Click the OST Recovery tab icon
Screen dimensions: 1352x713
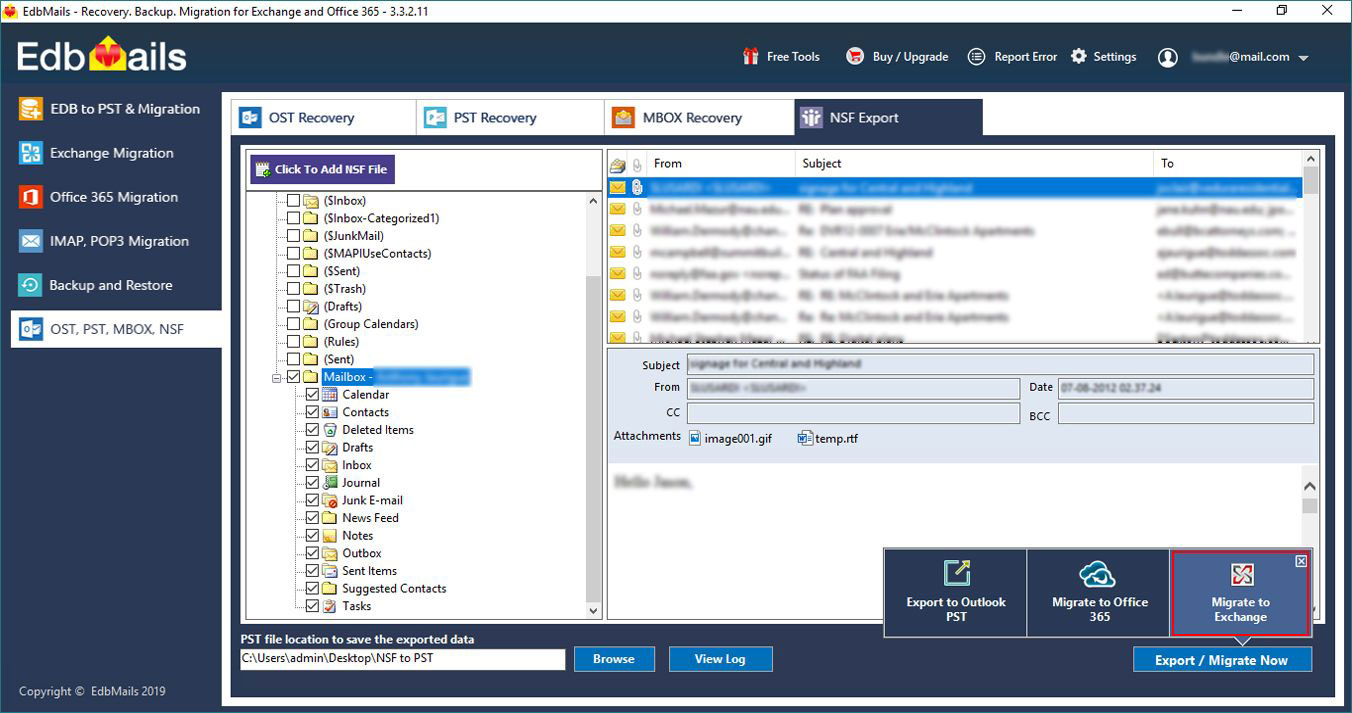[x=250, y=118]
